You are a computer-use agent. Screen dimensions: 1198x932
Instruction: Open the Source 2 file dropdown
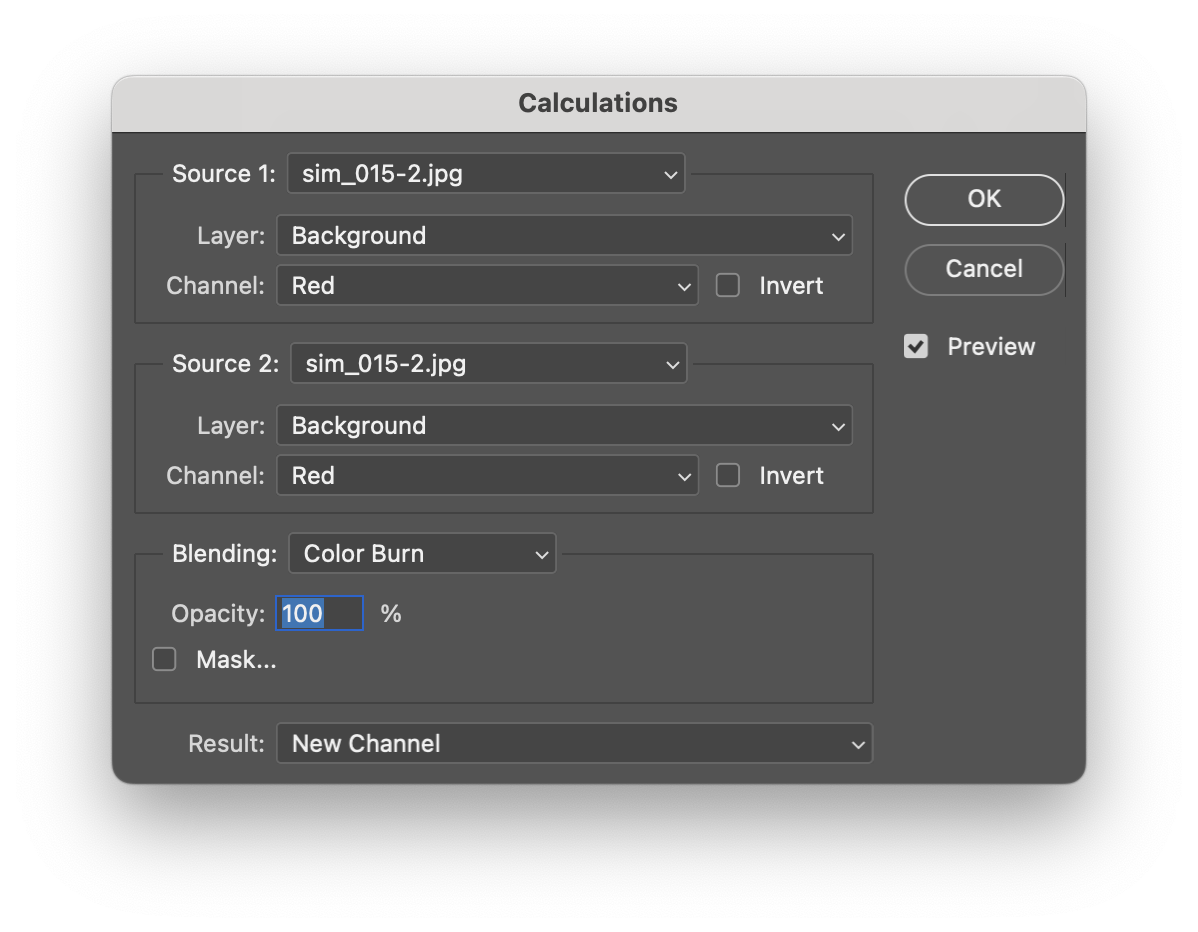coord(488,363)
